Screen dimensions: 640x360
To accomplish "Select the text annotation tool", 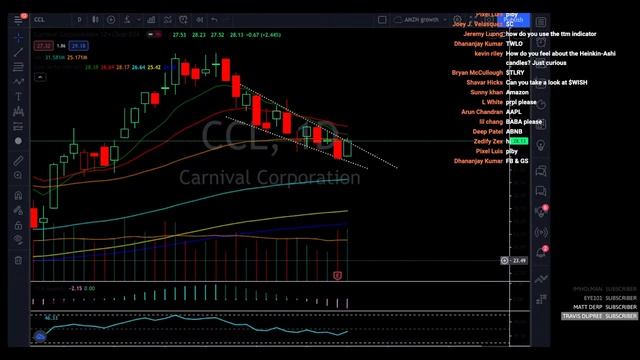I will (18, 96).
